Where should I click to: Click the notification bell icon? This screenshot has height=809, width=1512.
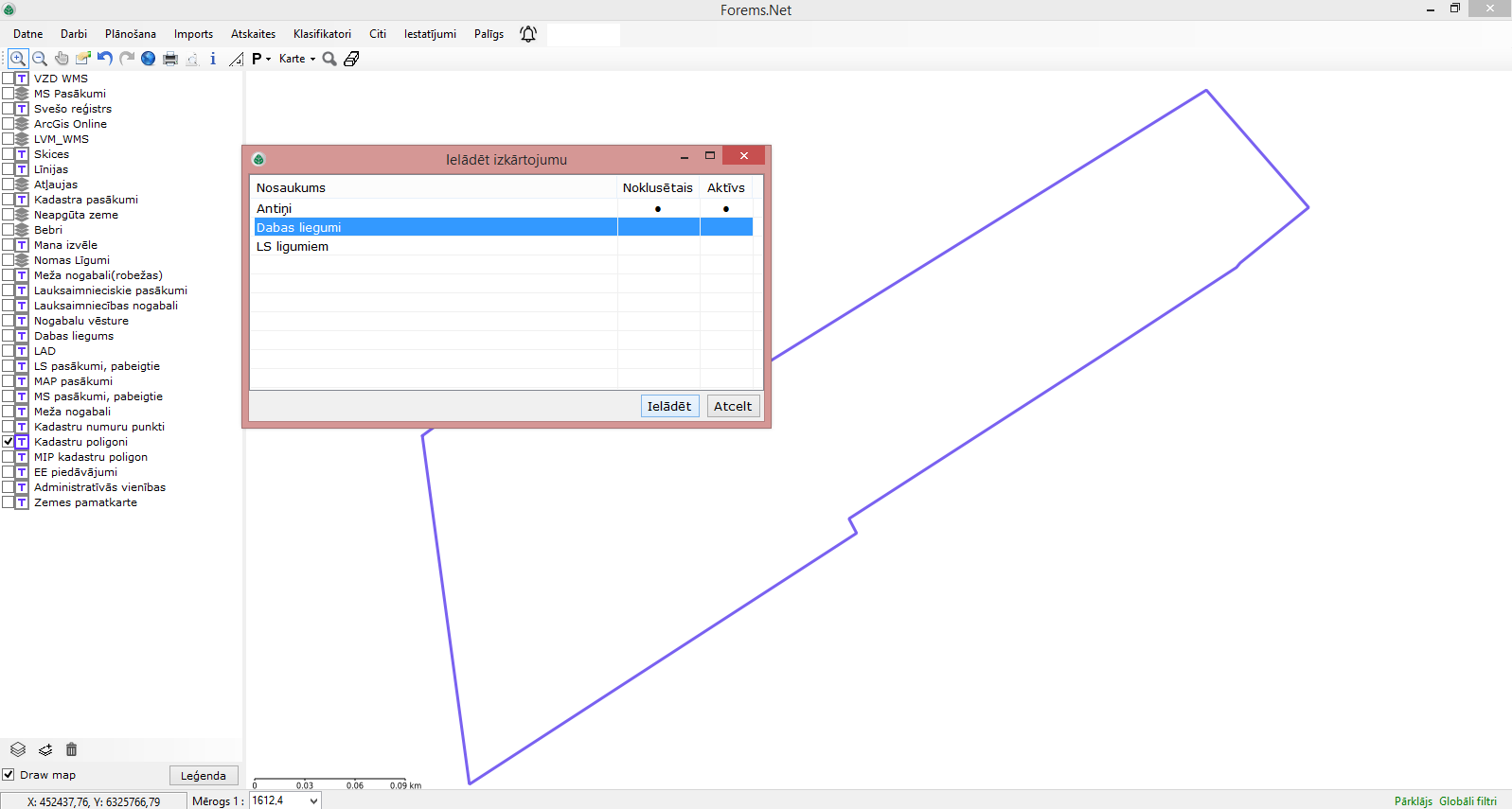pos(528,34)
